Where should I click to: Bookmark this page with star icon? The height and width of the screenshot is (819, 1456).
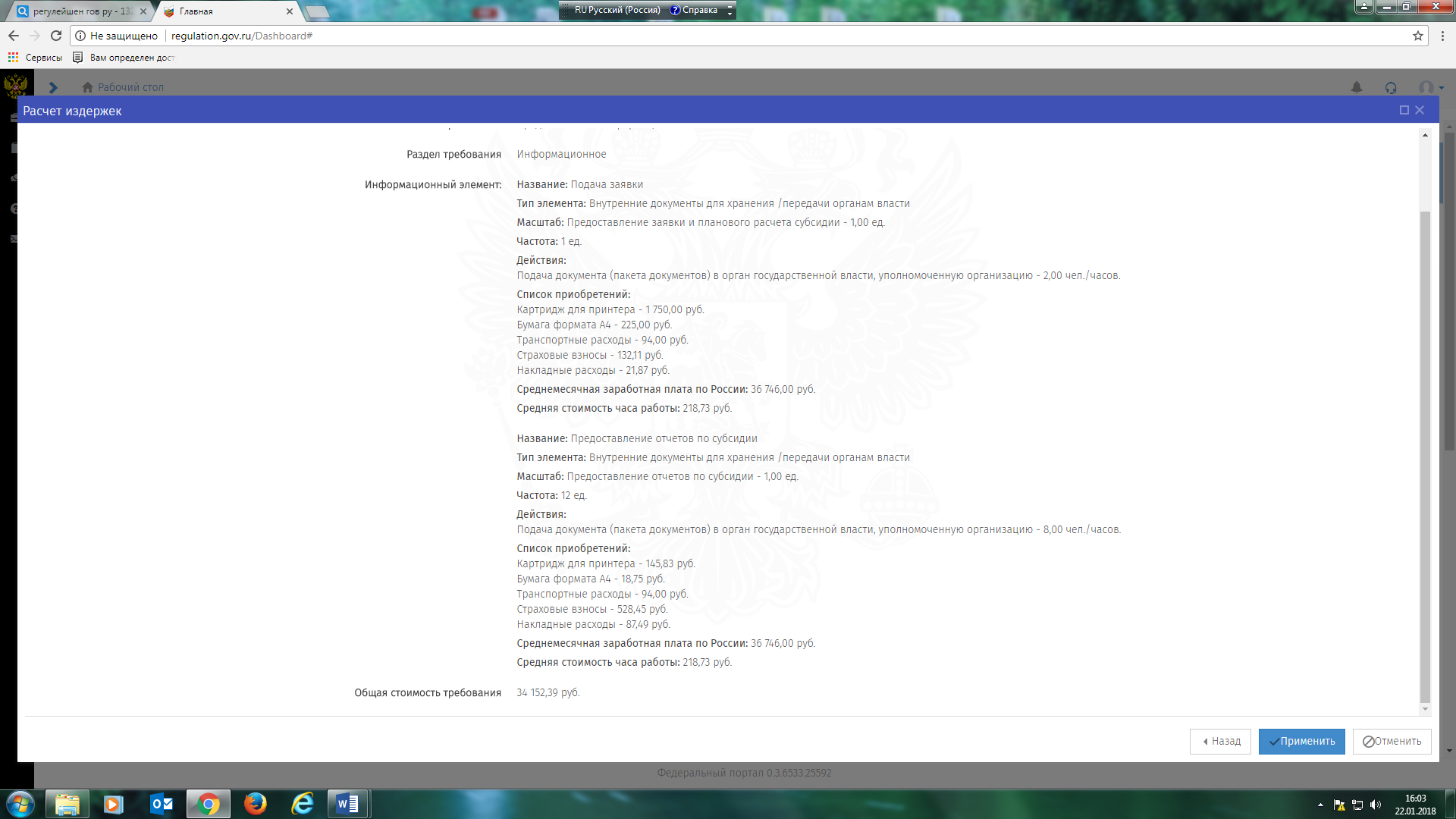pyautogui.click(x=1417, y=36)
